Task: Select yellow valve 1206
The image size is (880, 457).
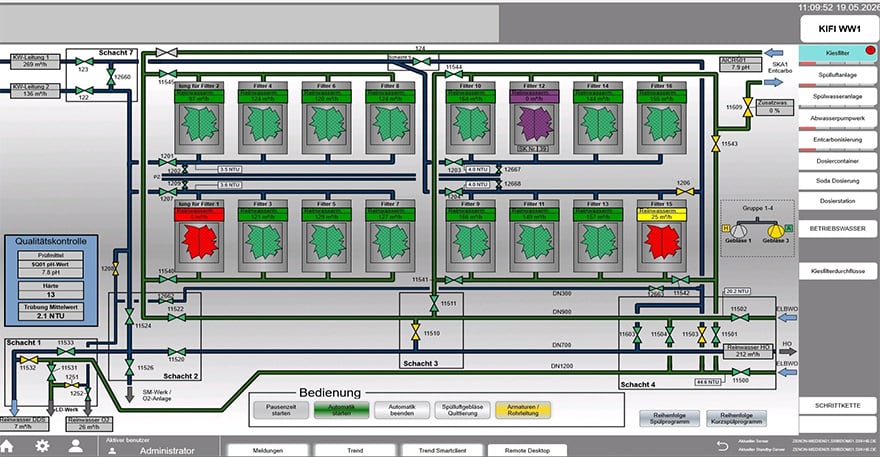Action: [685, 191]
